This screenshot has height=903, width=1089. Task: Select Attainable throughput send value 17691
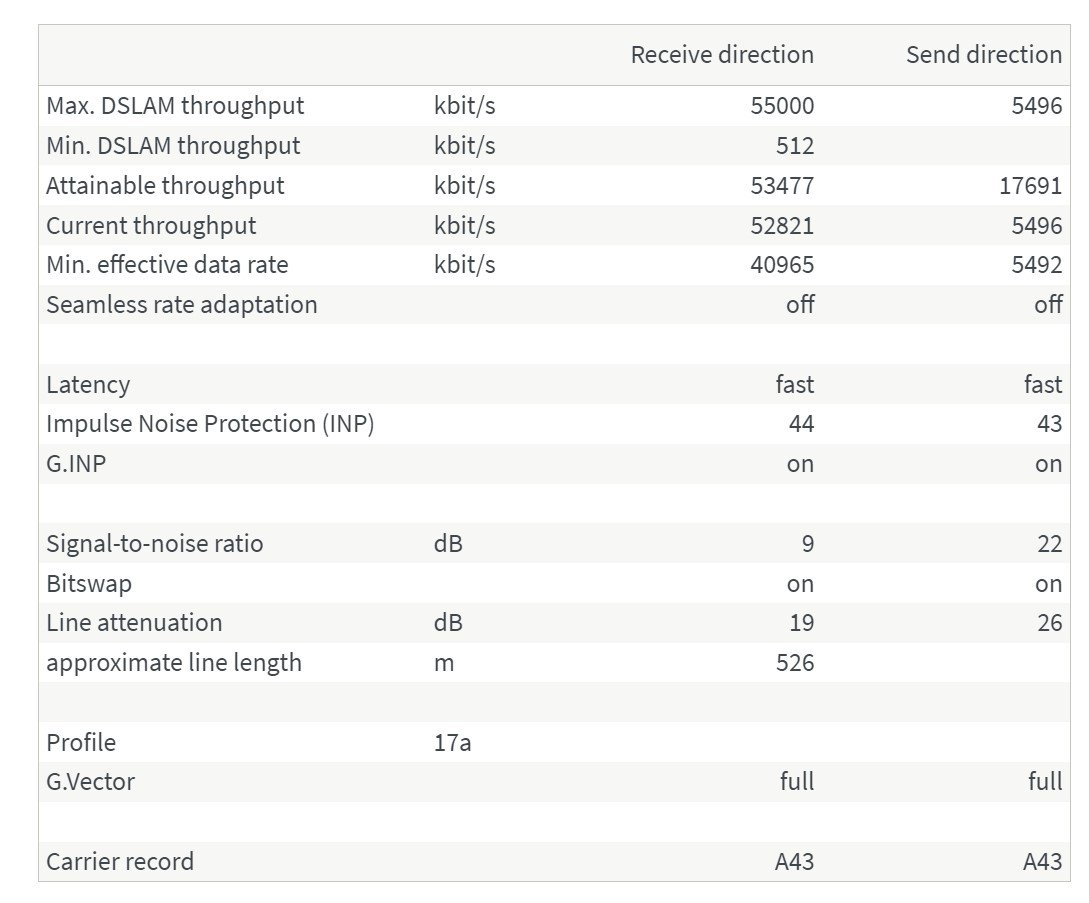click(1031, 185)
